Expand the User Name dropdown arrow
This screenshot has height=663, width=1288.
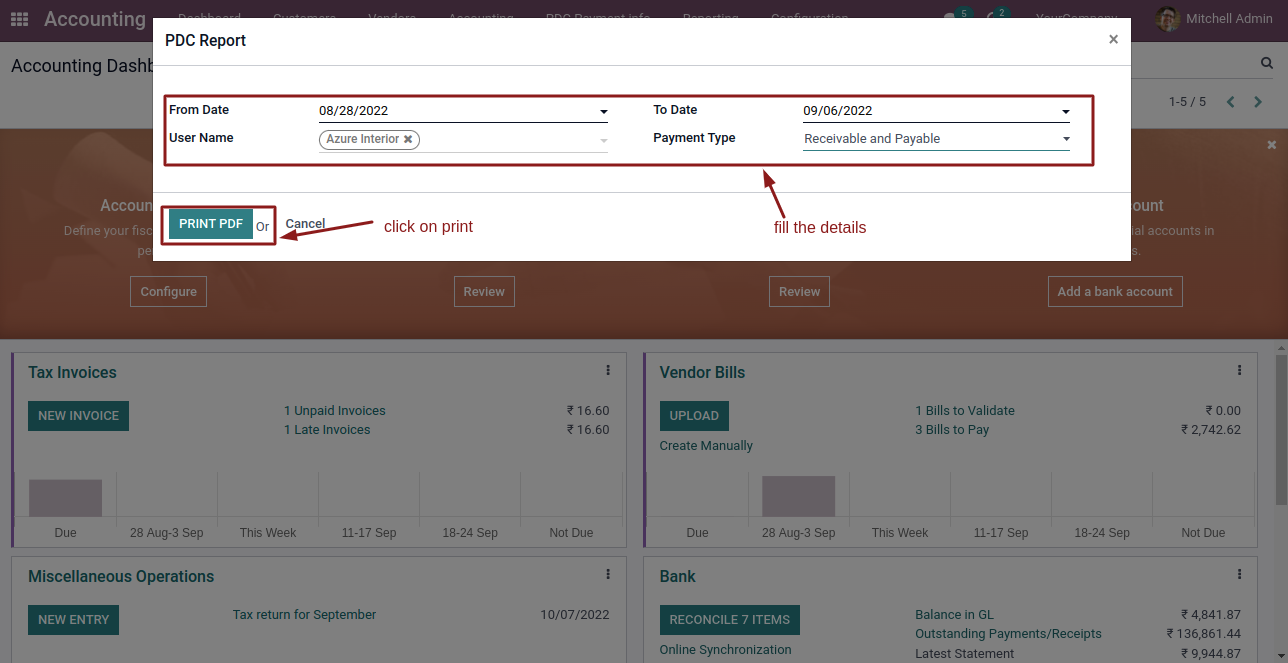604,141
